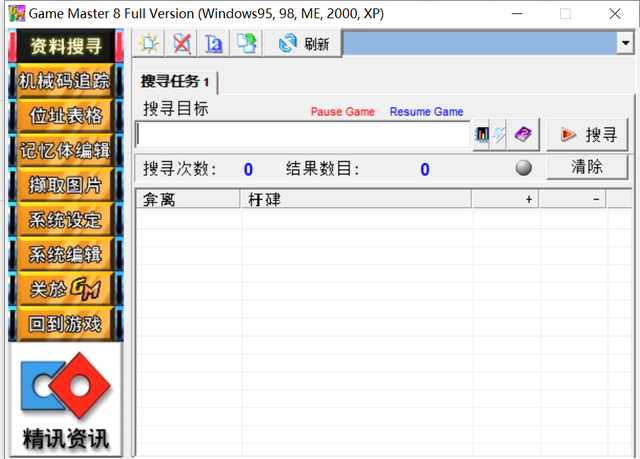Click the minus column header

click(573, 200)
